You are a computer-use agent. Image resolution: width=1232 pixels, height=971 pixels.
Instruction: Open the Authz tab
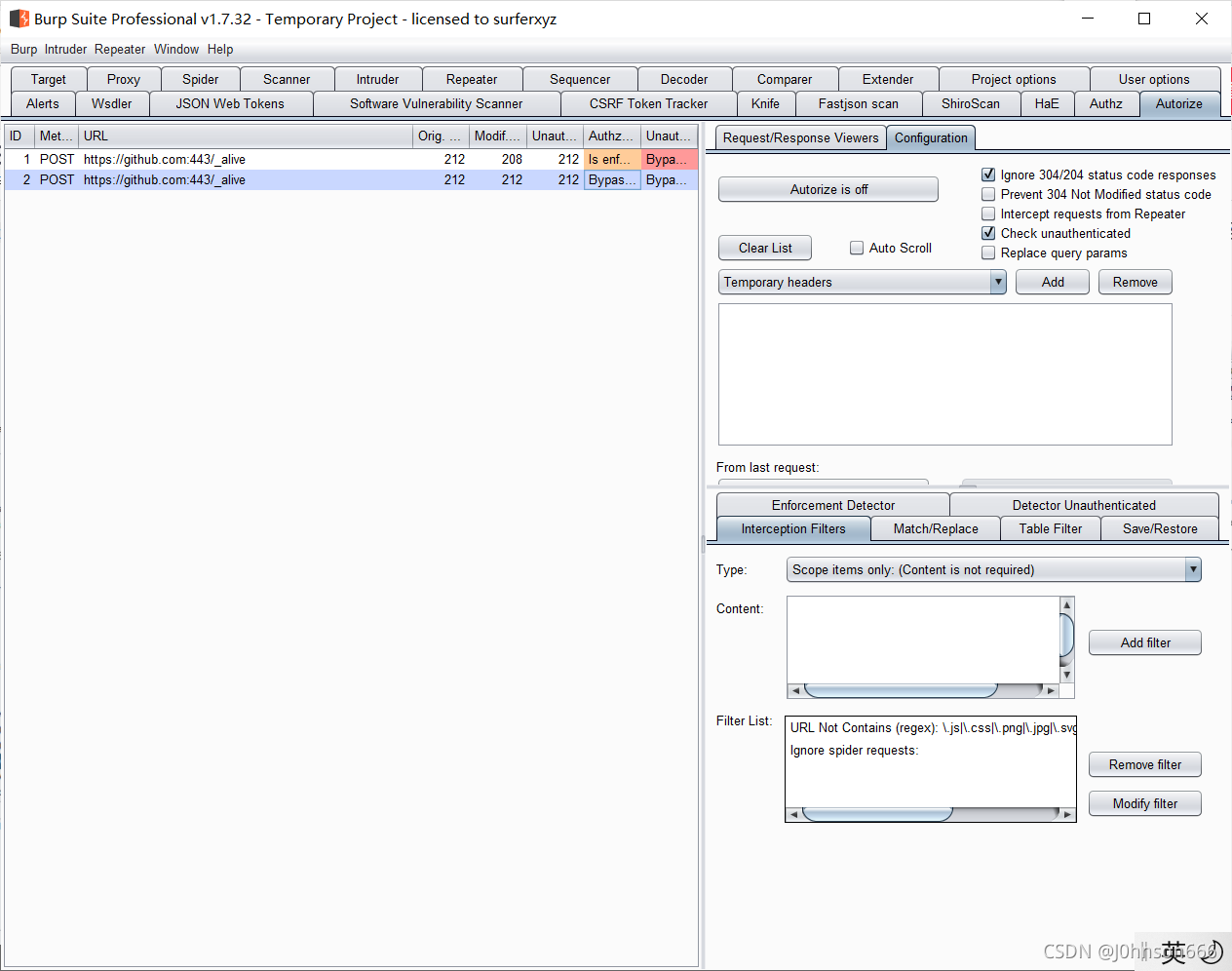pos(1106,103)
